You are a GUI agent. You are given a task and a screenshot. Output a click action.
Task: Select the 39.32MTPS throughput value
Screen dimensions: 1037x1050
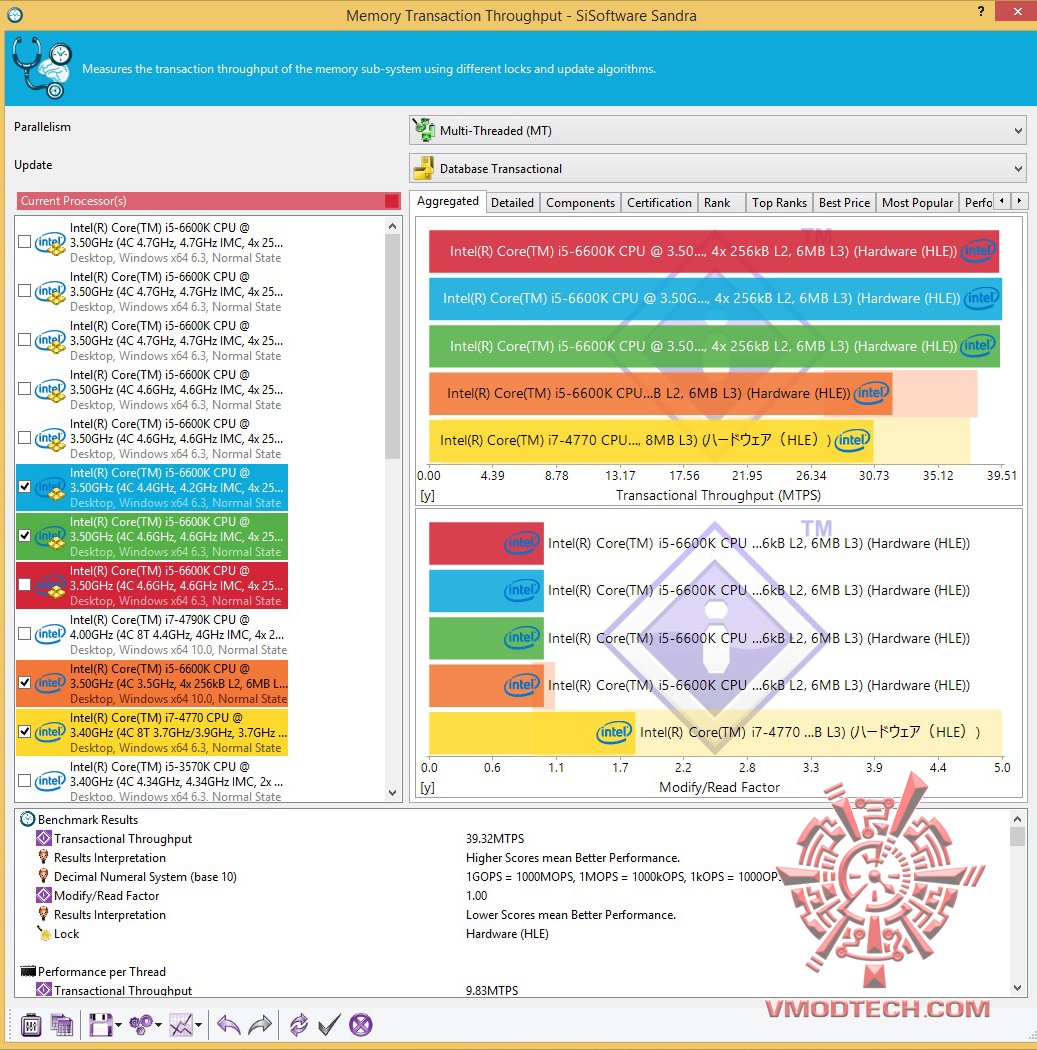coord(495,838)
